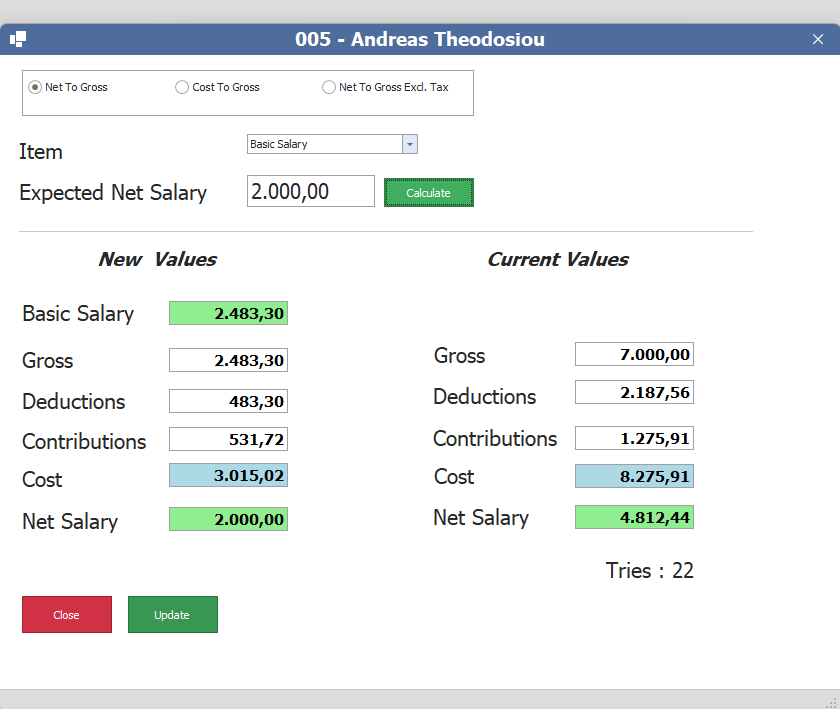Click the resize grip at bottom corner
The width and height of the screenshot is (840, 709).
(x=833, y=703)
